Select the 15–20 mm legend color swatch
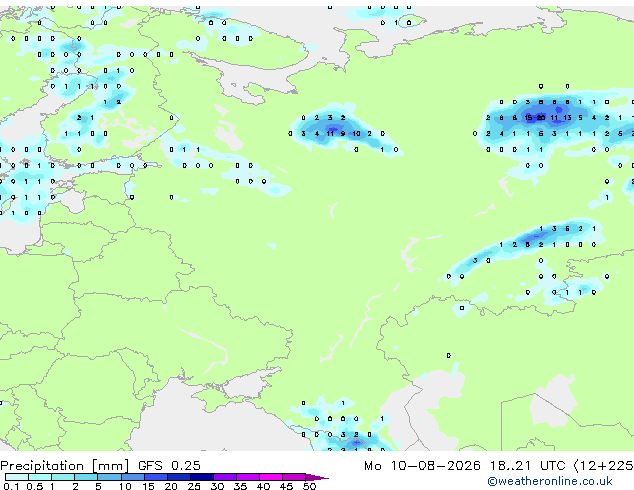 point(155,477)
